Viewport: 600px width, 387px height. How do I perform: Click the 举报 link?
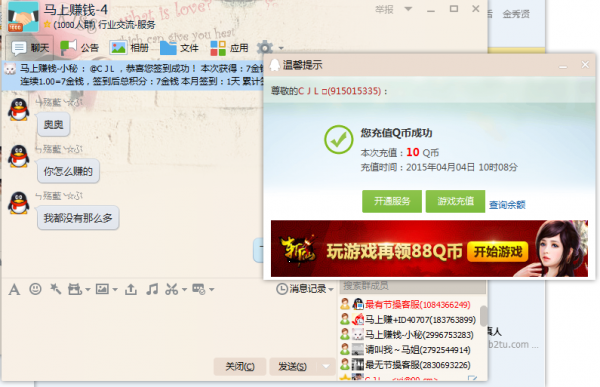click(x=384, y=10)
